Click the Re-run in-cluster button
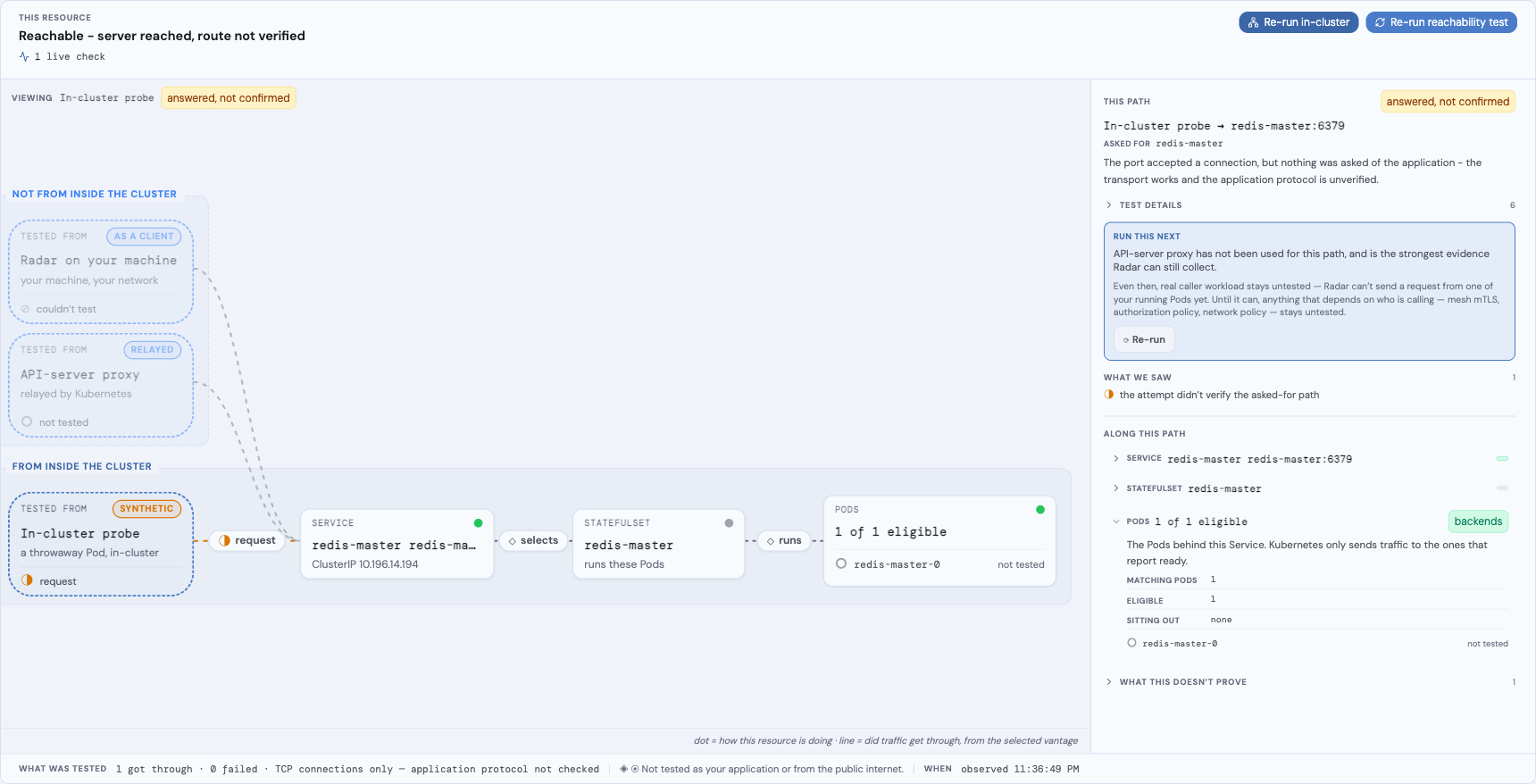This screenshot has height=784, width=1536. click(1298, 22)
